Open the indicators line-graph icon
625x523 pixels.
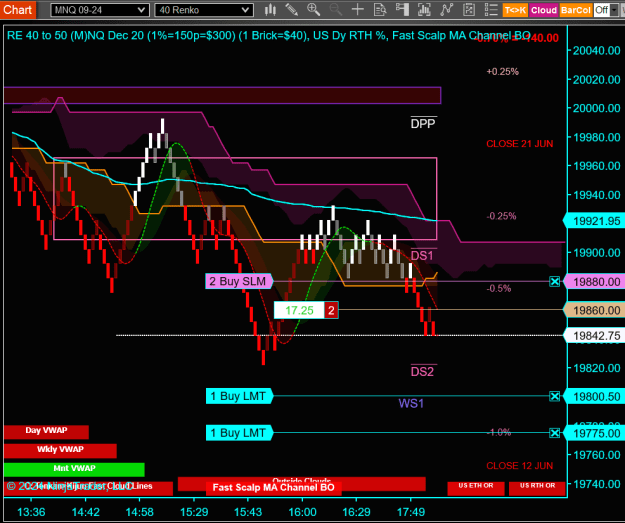point(446,10)
